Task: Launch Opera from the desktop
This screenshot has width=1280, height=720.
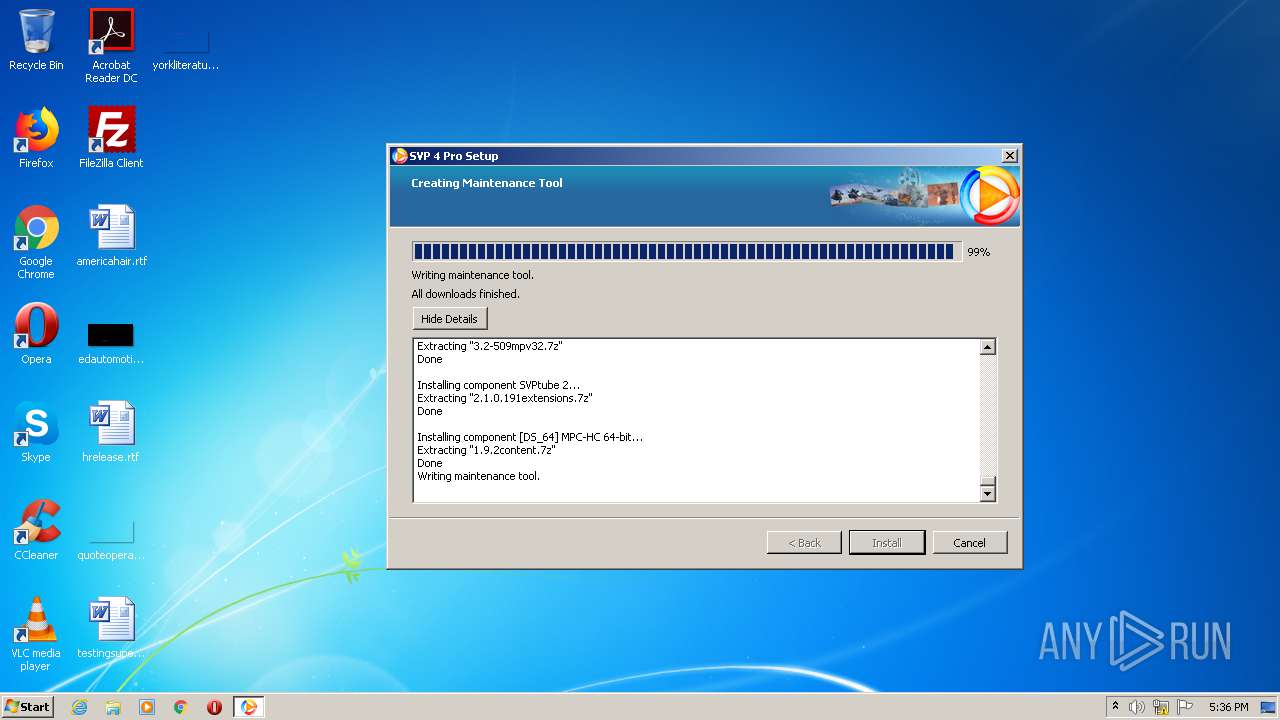Action: click(36, 334)
